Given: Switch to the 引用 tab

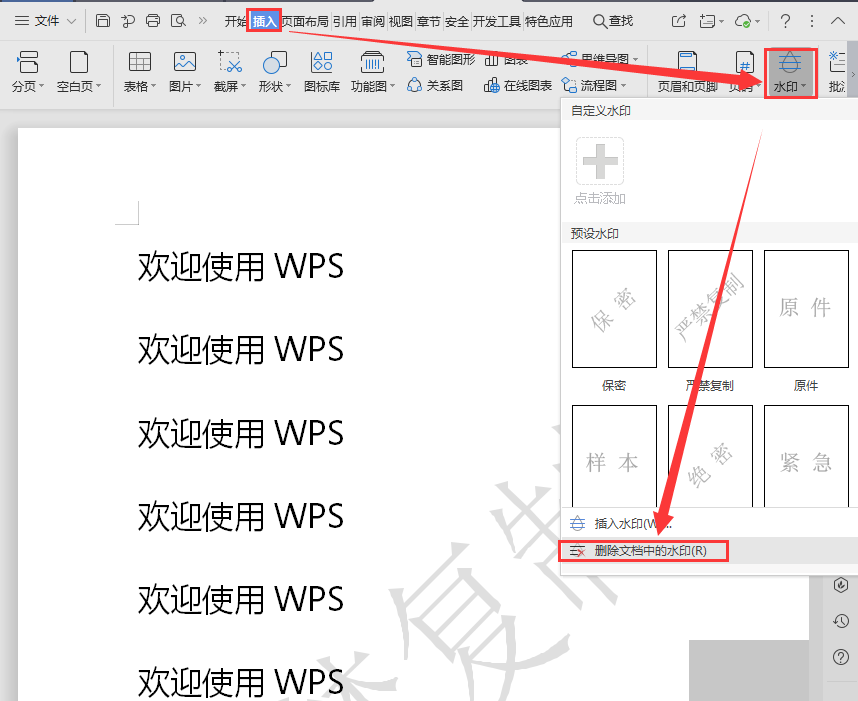Looking at the screenshot, I should click(345, 21).
